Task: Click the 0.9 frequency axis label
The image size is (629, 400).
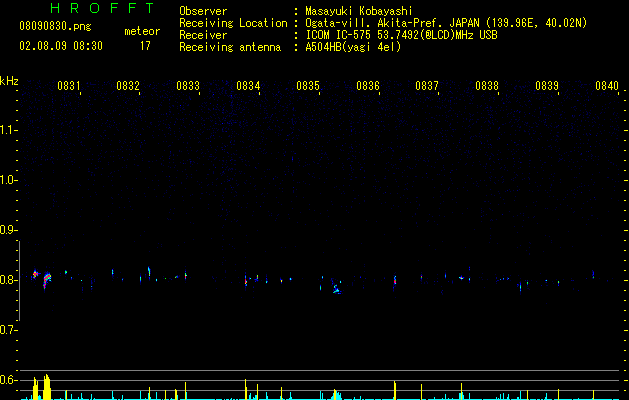Action: (x=8, y=230)
